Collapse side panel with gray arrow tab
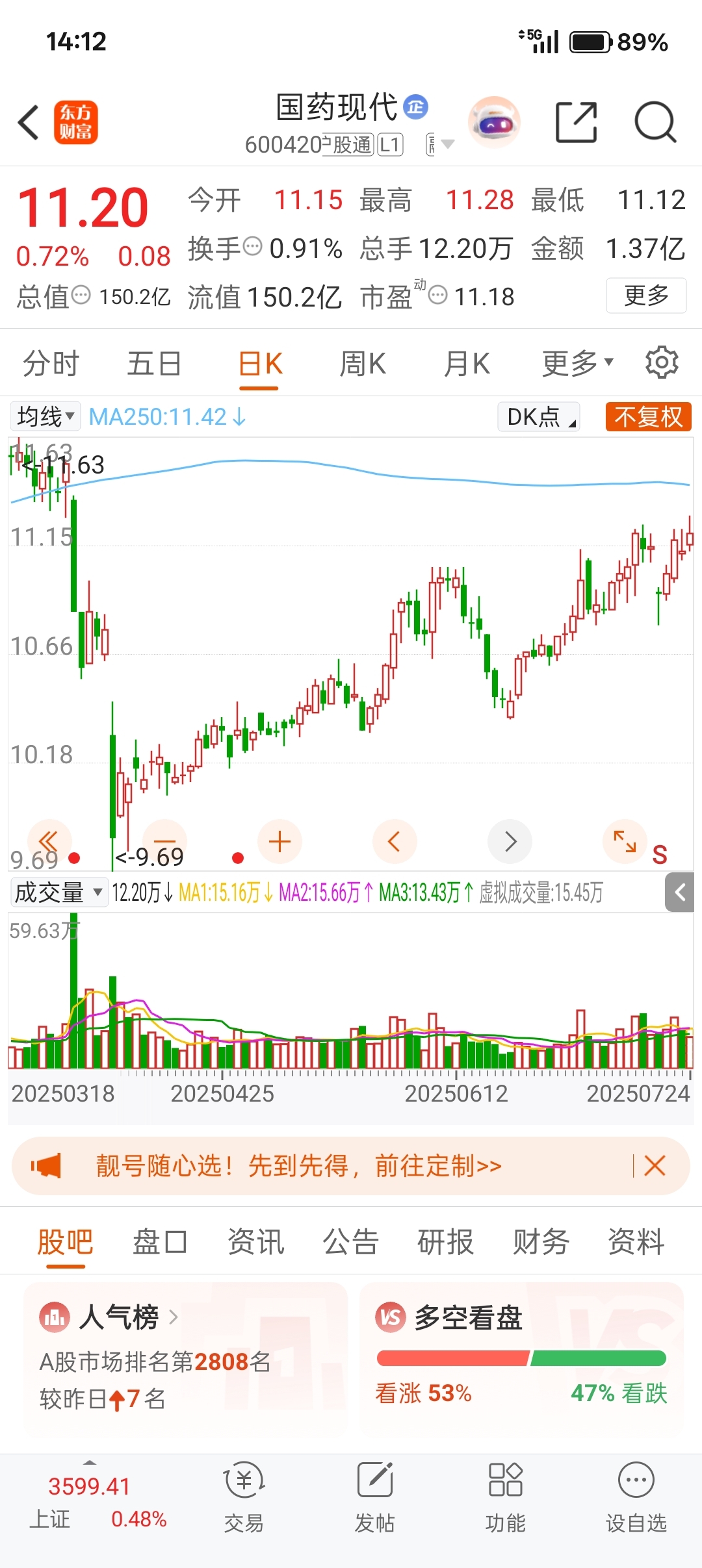Image resolution: width=702 pixels, height=1568 pixels. [680, 892]
